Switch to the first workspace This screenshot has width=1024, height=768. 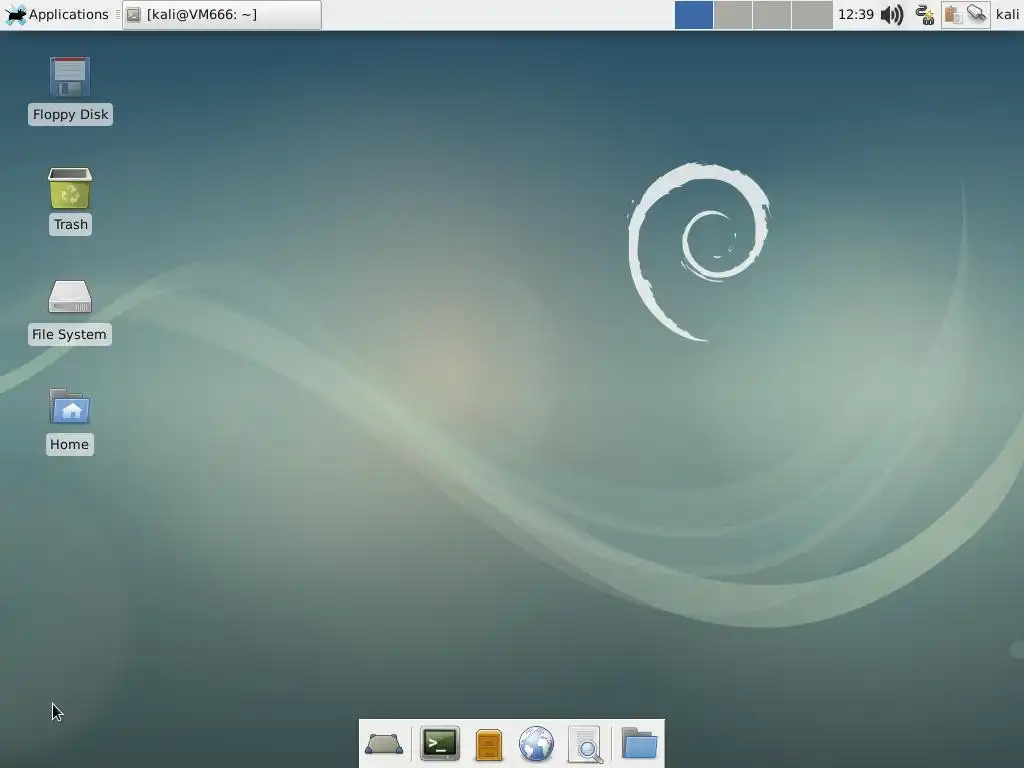(x=694, y=14)
